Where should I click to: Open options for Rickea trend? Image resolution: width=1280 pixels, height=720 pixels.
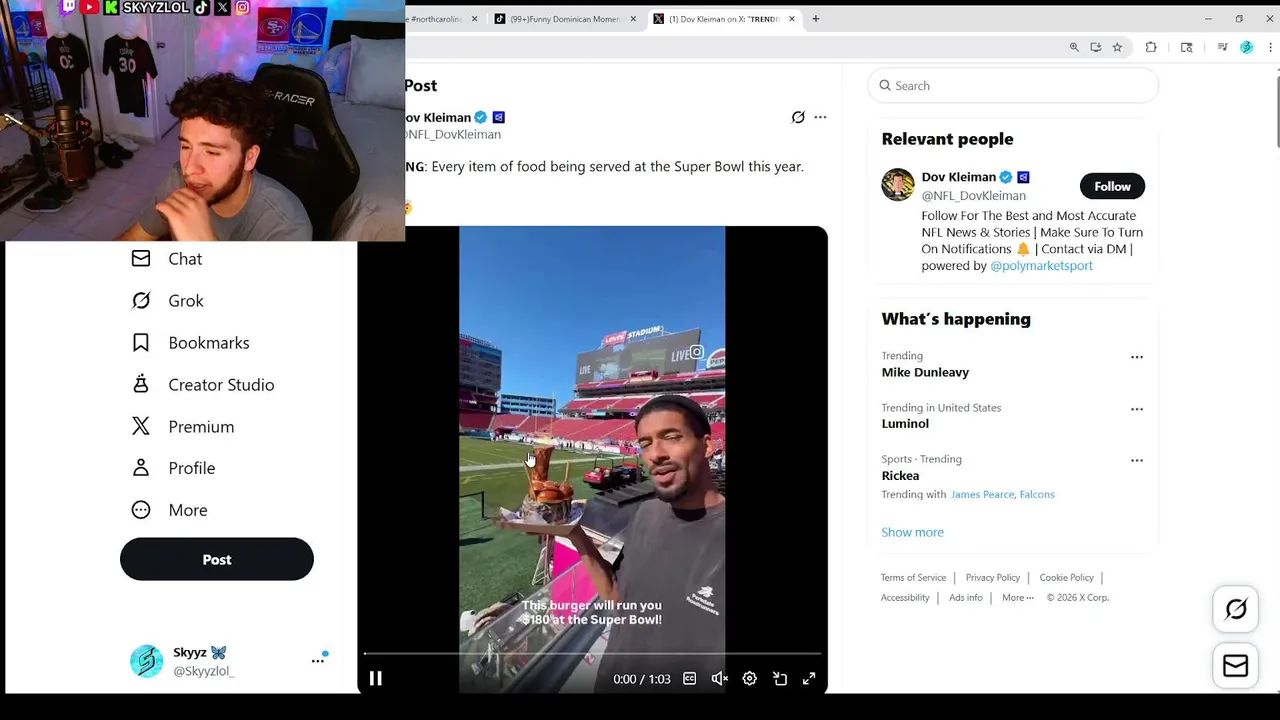click(1136, 461)
